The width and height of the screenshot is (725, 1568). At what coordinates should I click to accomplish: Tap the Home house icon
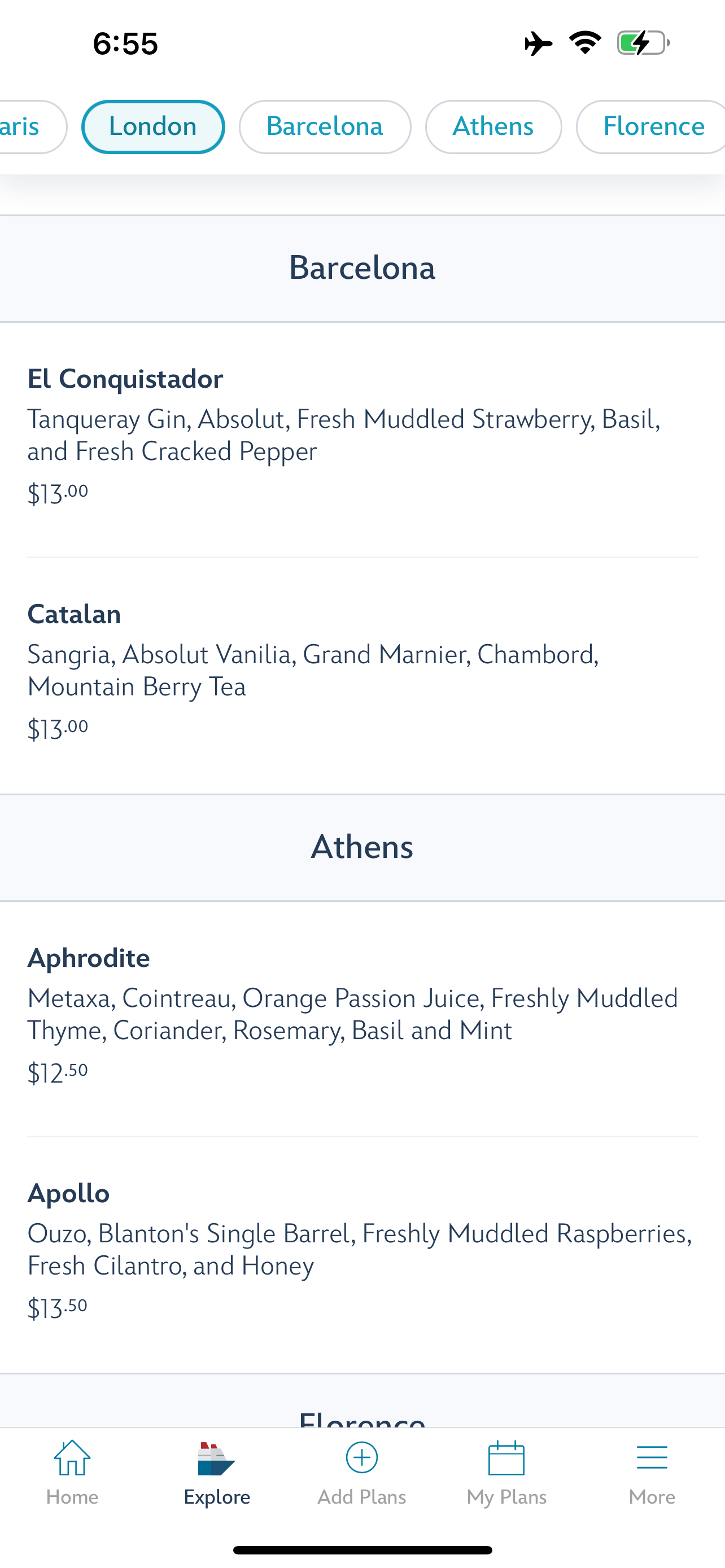72,1458
